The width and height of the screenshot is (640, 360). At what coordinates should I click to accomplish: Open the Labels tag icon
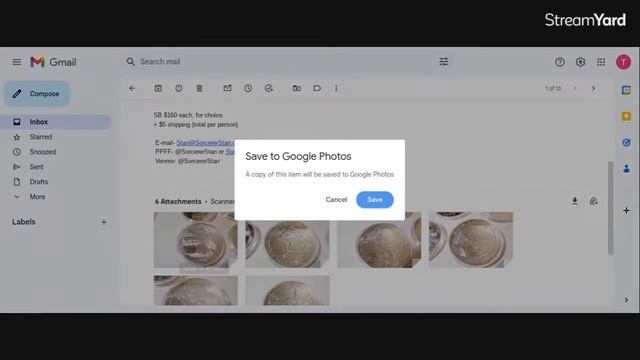pos(317,88)
